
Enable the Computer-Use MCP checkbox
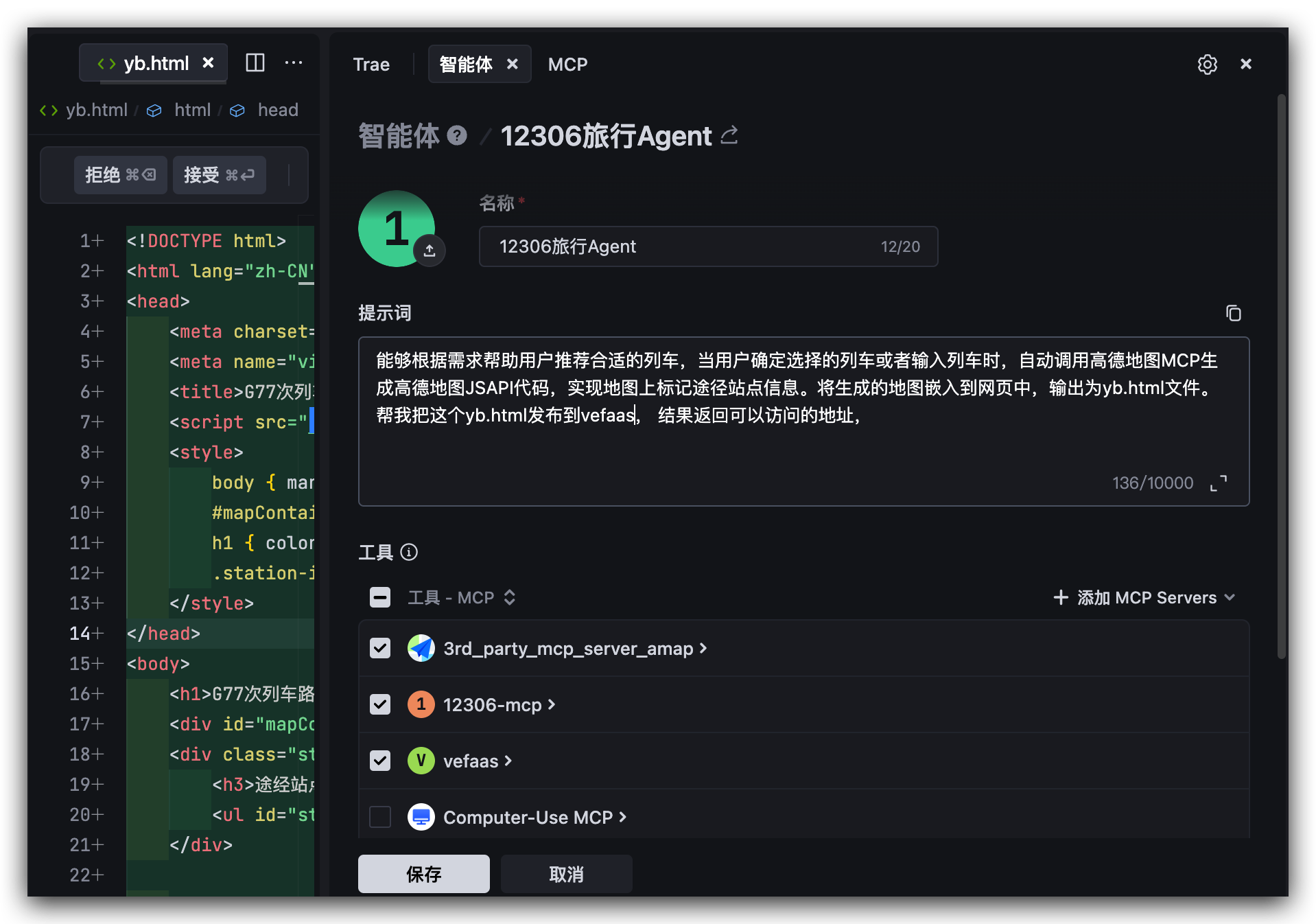(380, 817)
